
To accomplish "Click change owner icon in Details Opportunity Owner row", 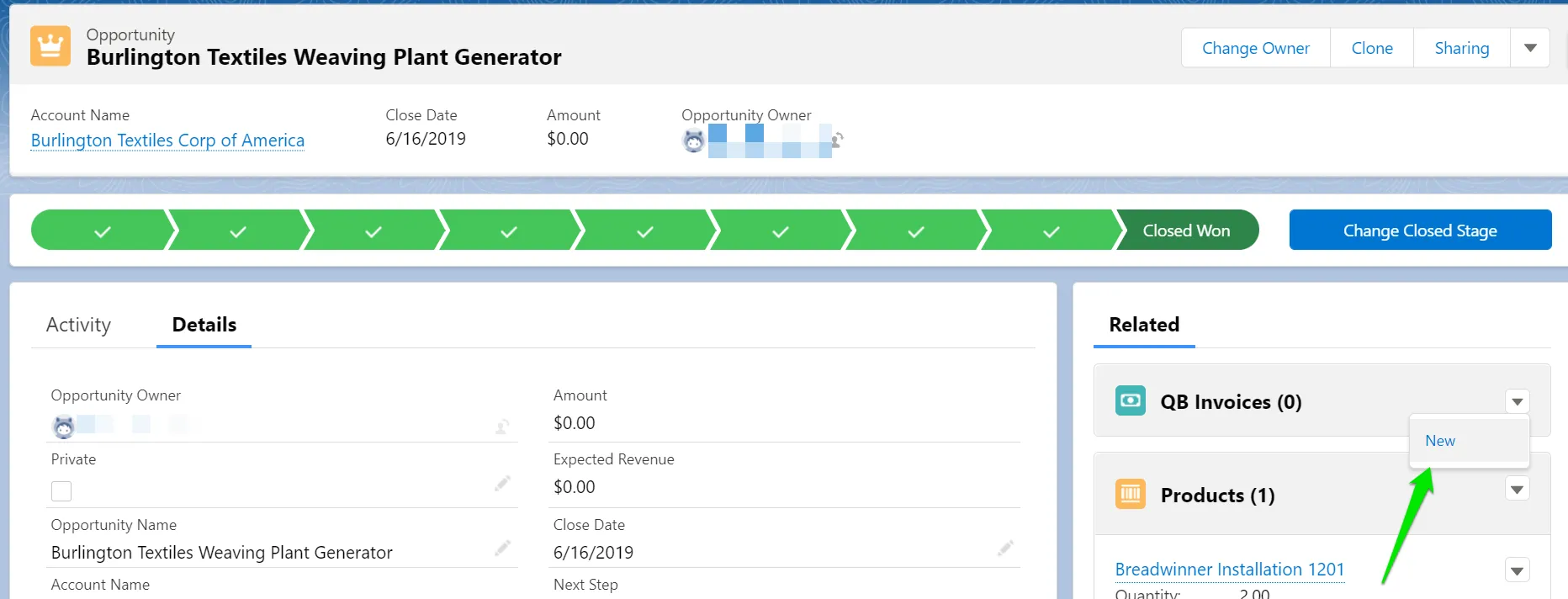I will (x=502, y=427).
